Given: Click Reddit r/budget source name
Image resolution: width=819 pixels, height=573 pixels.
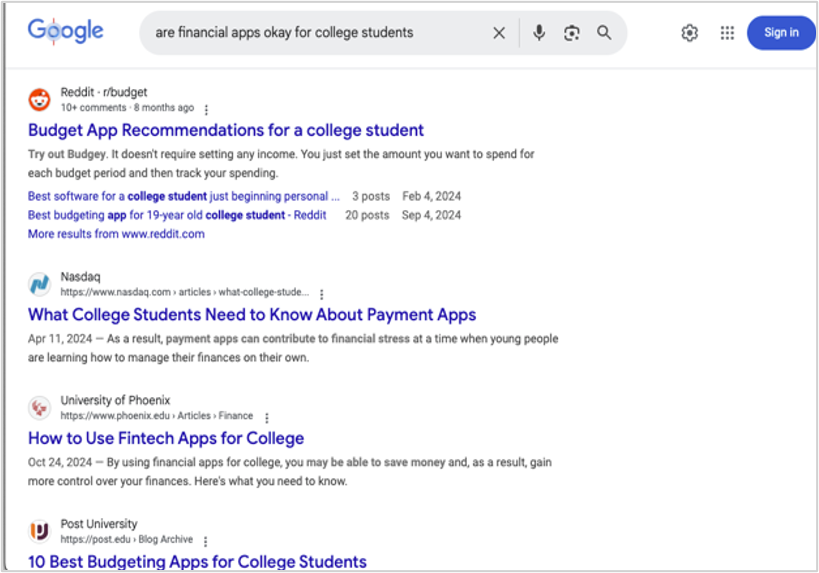Looking at the screenshot, I should coord(104,92).
